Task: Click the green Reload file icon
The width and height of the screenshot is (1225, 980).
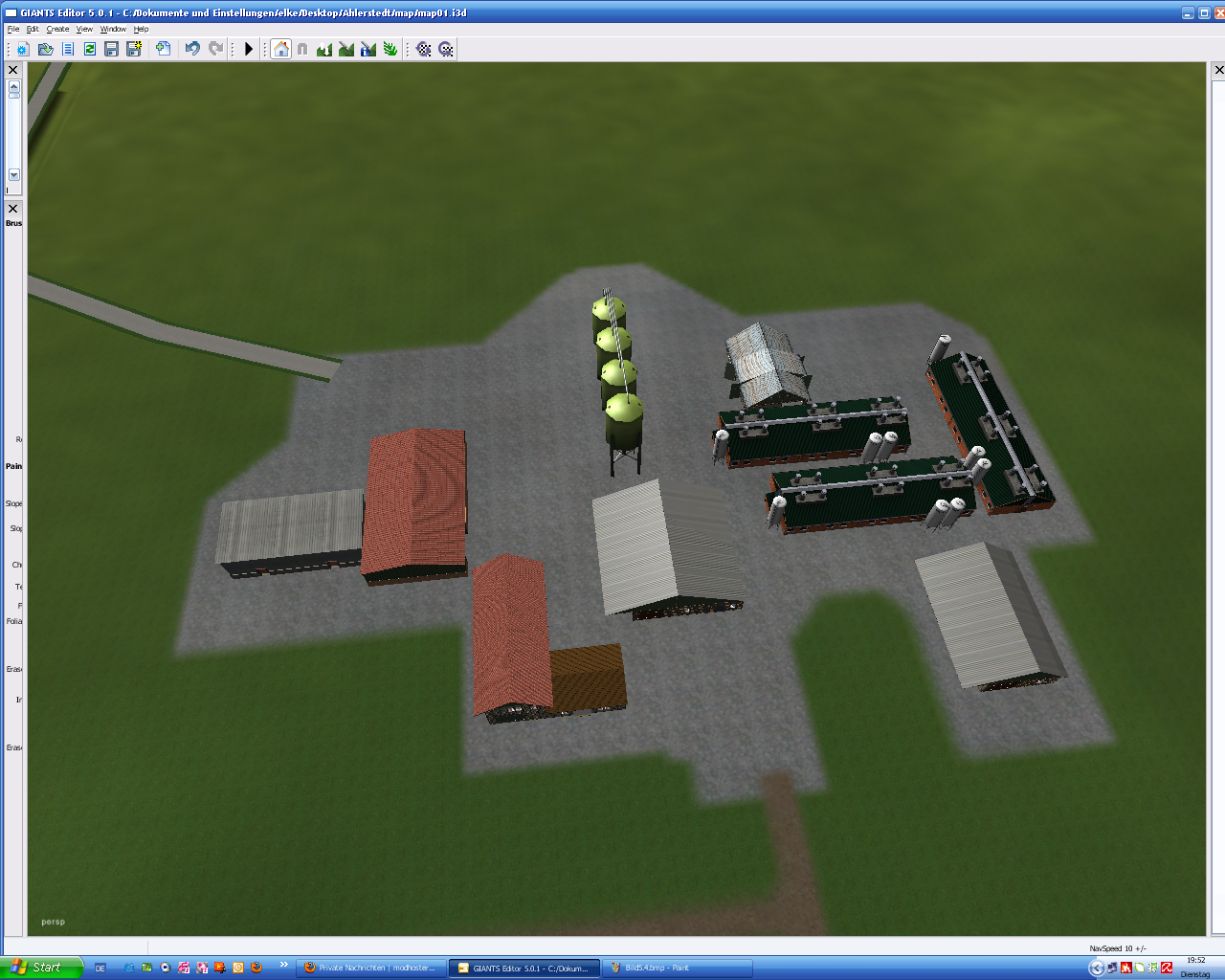Action: point(90,49)
